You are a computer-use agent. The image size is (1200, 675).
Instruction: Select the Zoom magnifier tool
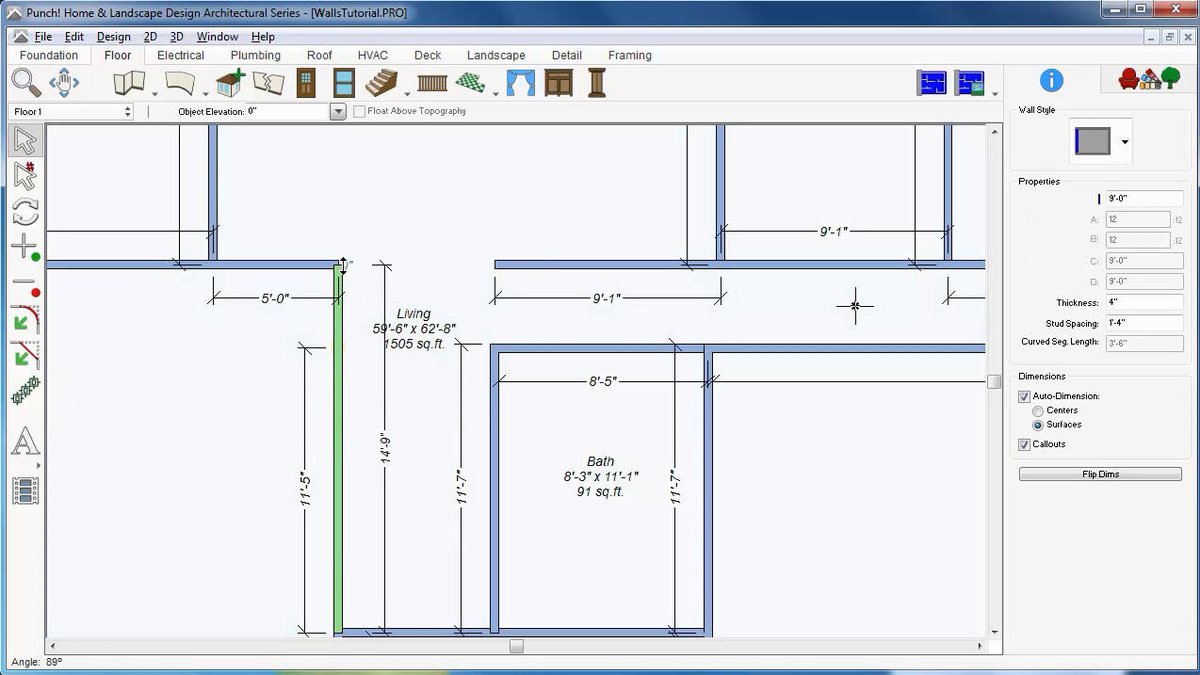click(x=25, y=82)
